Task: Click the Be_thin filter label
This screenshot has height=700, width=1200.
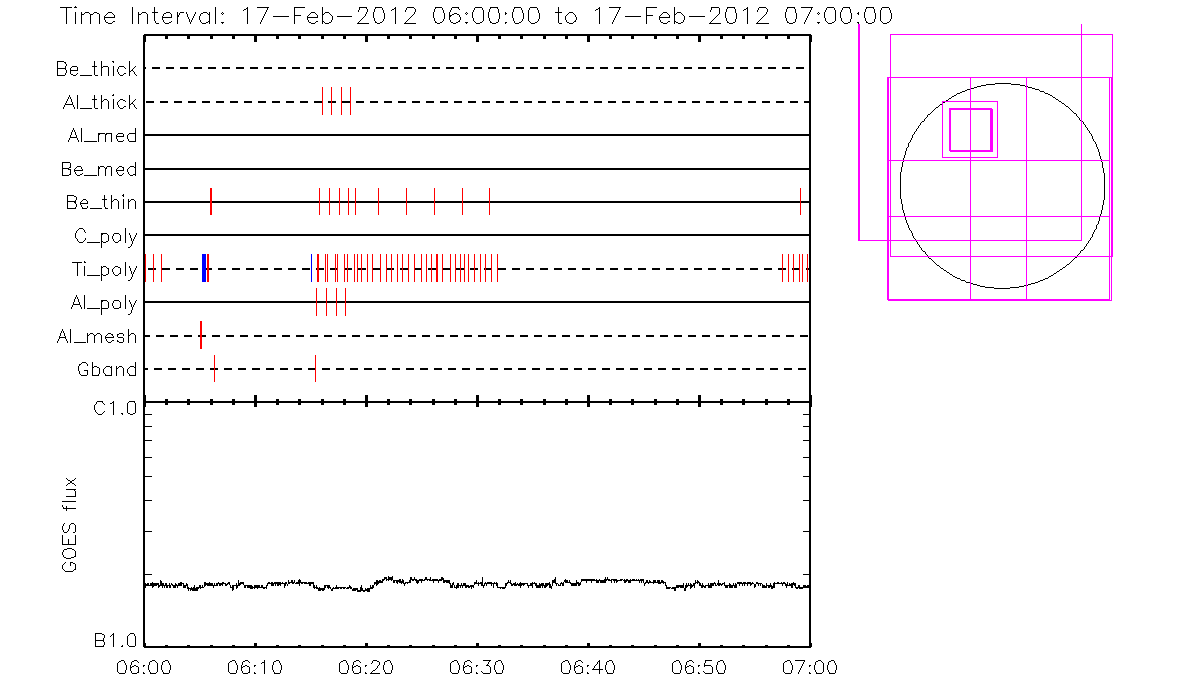Action: [101, 202]
